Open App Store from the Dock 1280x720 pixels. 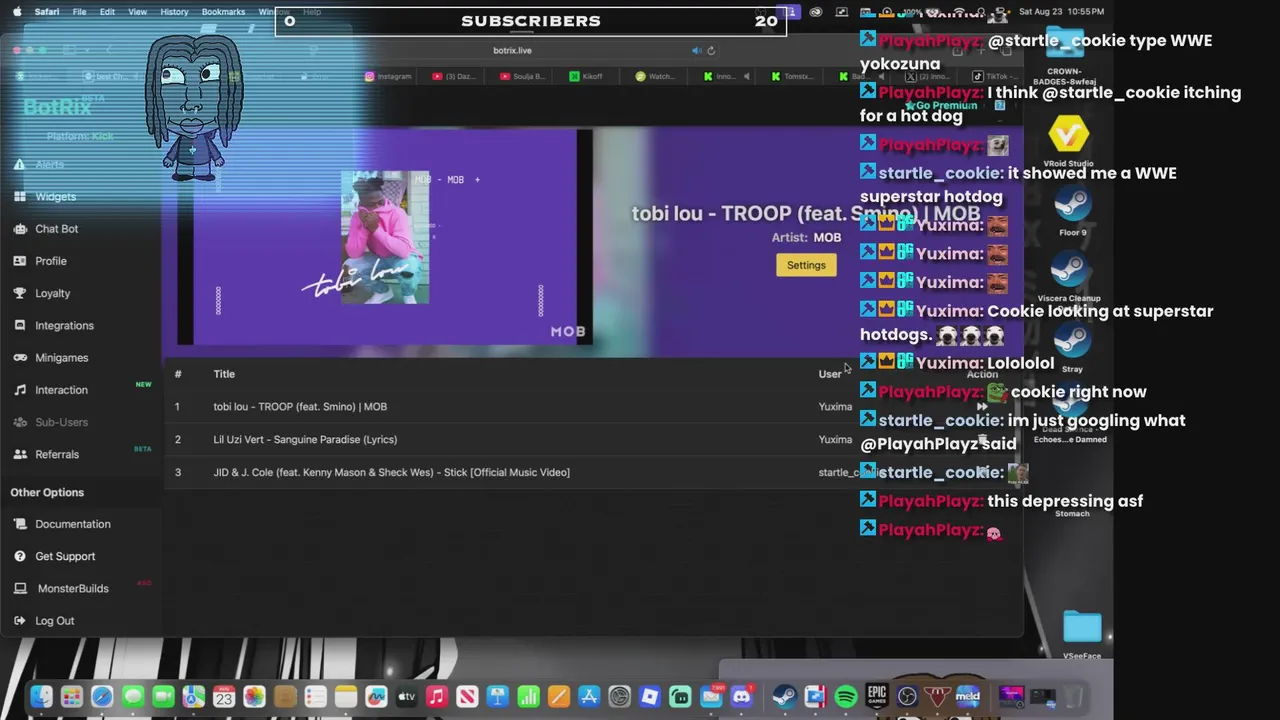589,696
